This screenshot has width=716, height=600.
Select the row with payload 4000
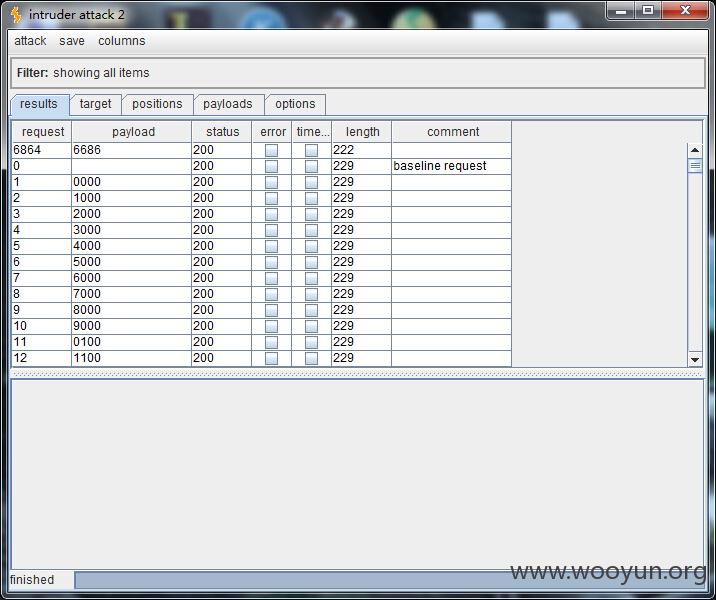click(261, 246)
